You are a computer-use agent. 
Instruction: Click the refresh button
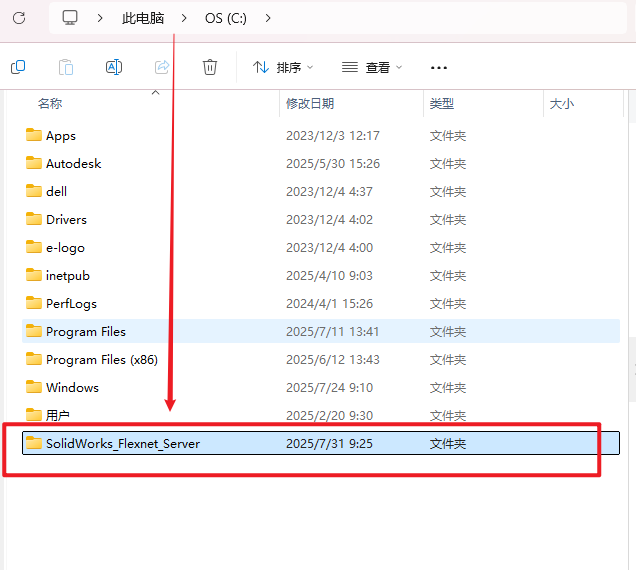pyautogui.click(x=19, y=18)
